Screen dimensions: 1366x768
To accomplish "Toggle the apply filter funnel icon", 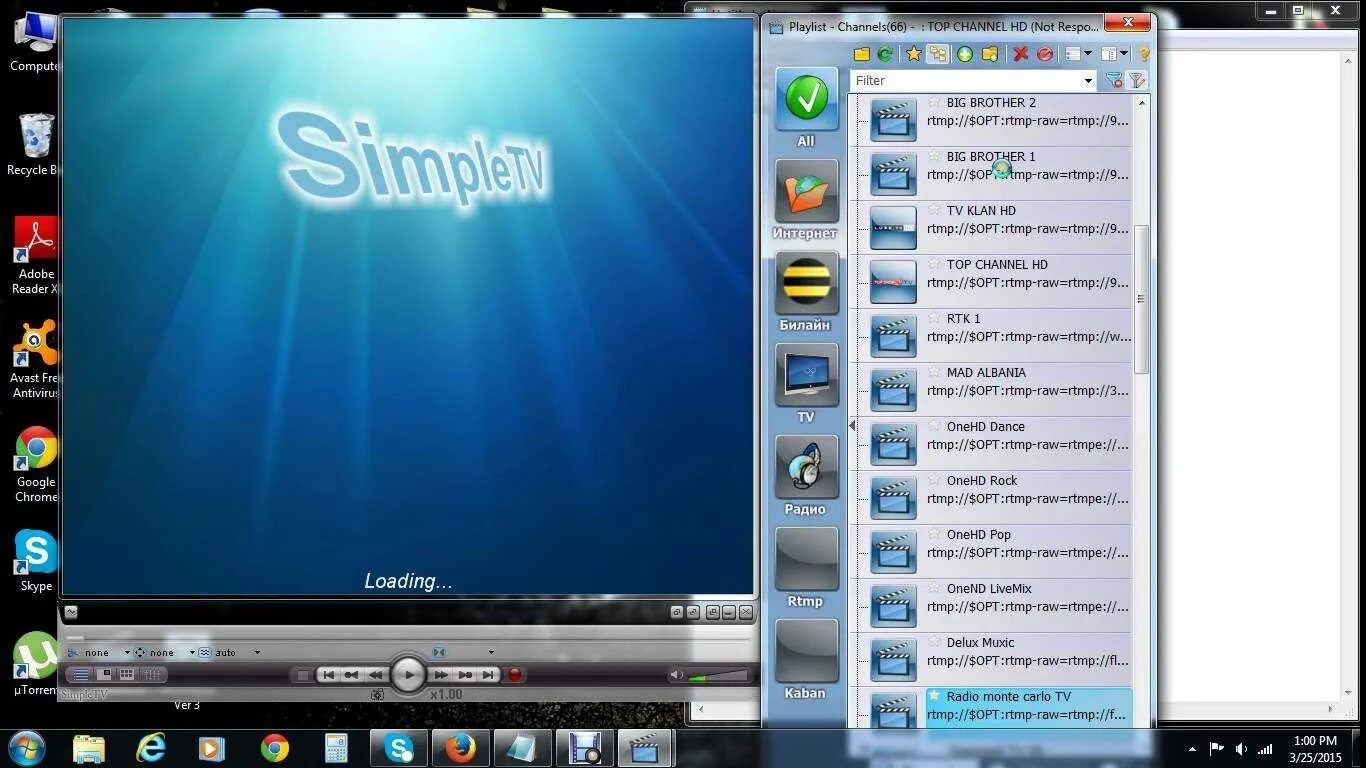I will tap(1137, 80).
